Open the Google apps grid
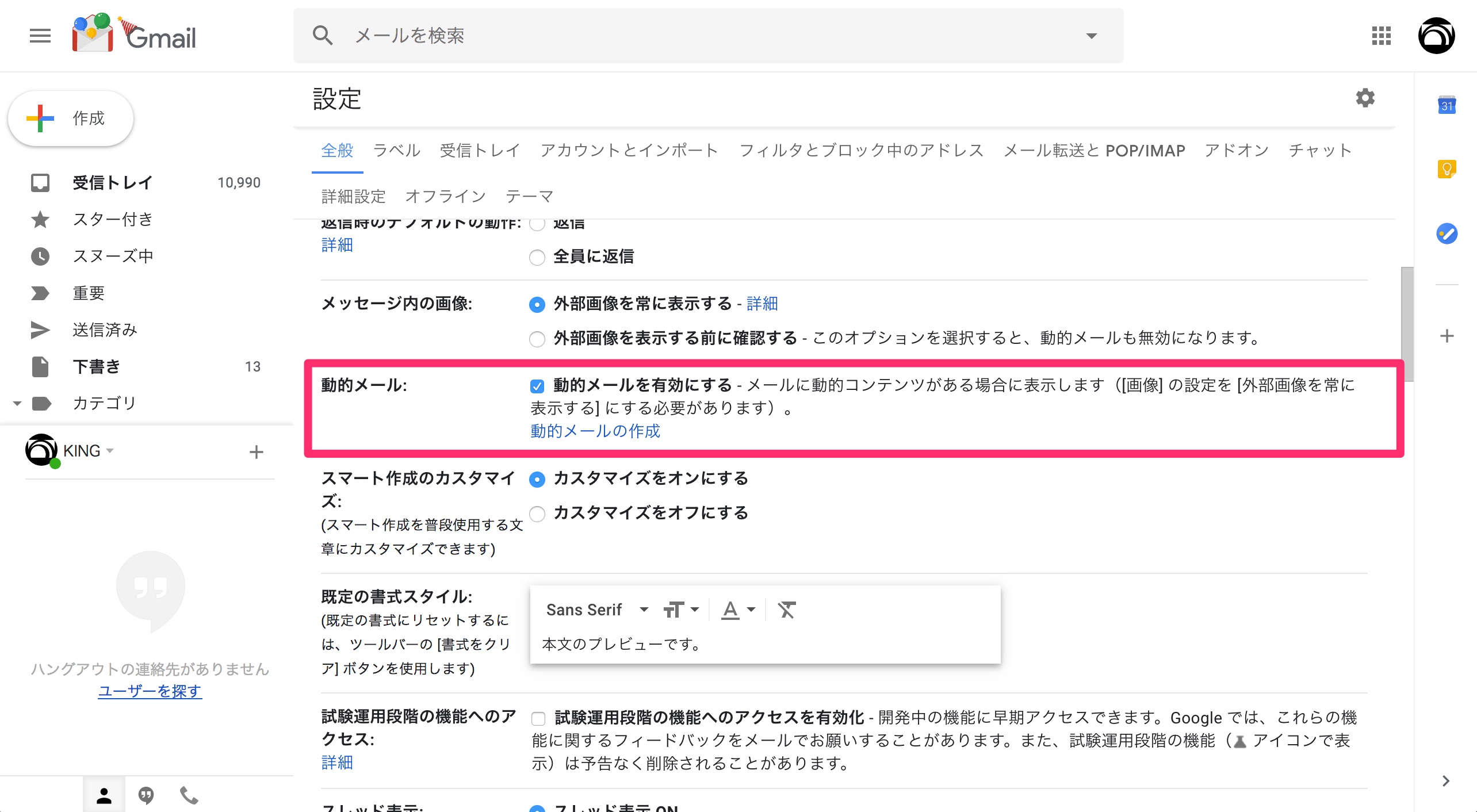This screenshot has height=812, width=1477. coord(1381,36)
